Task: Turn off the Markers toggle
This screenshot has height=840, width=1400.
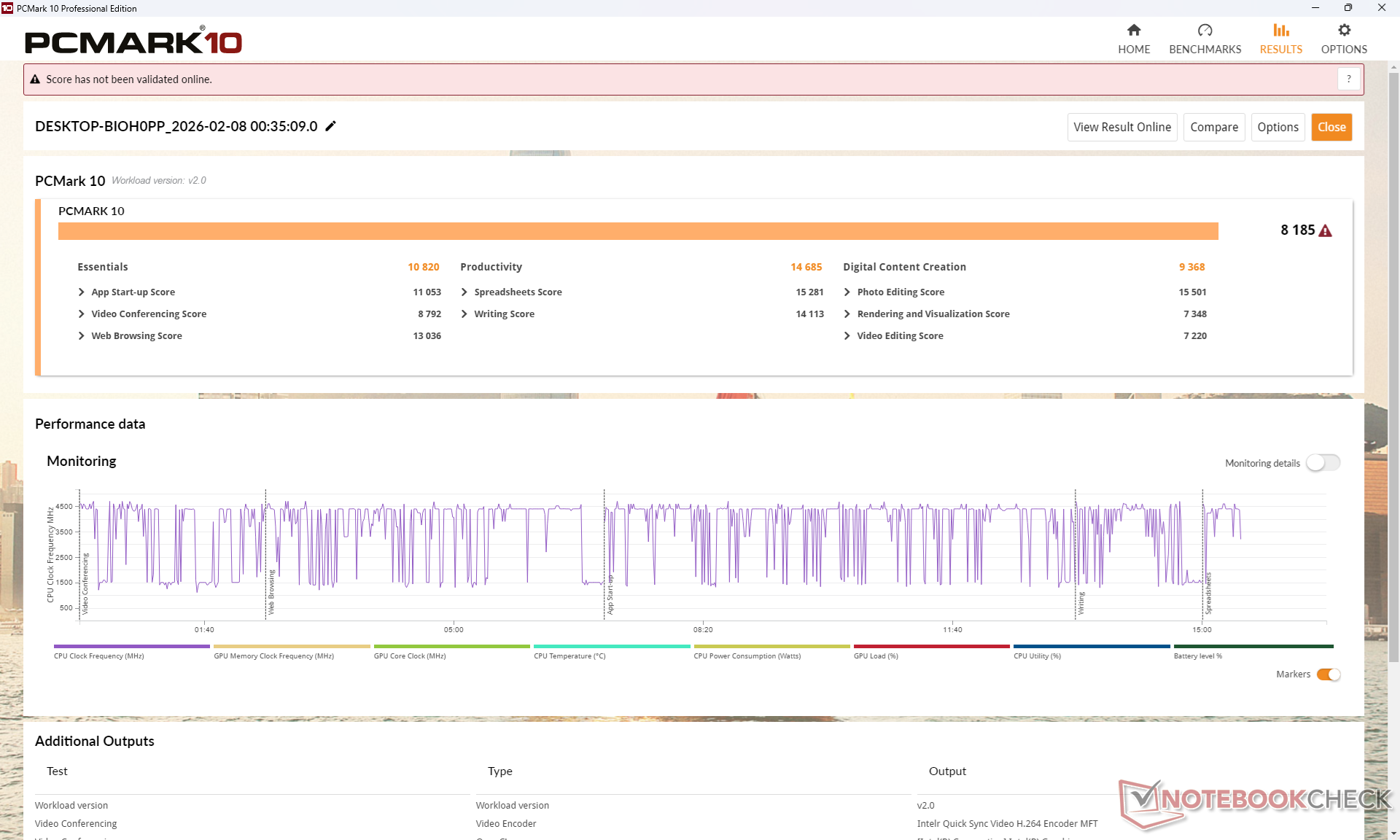Action: (x=1329, y=674)
